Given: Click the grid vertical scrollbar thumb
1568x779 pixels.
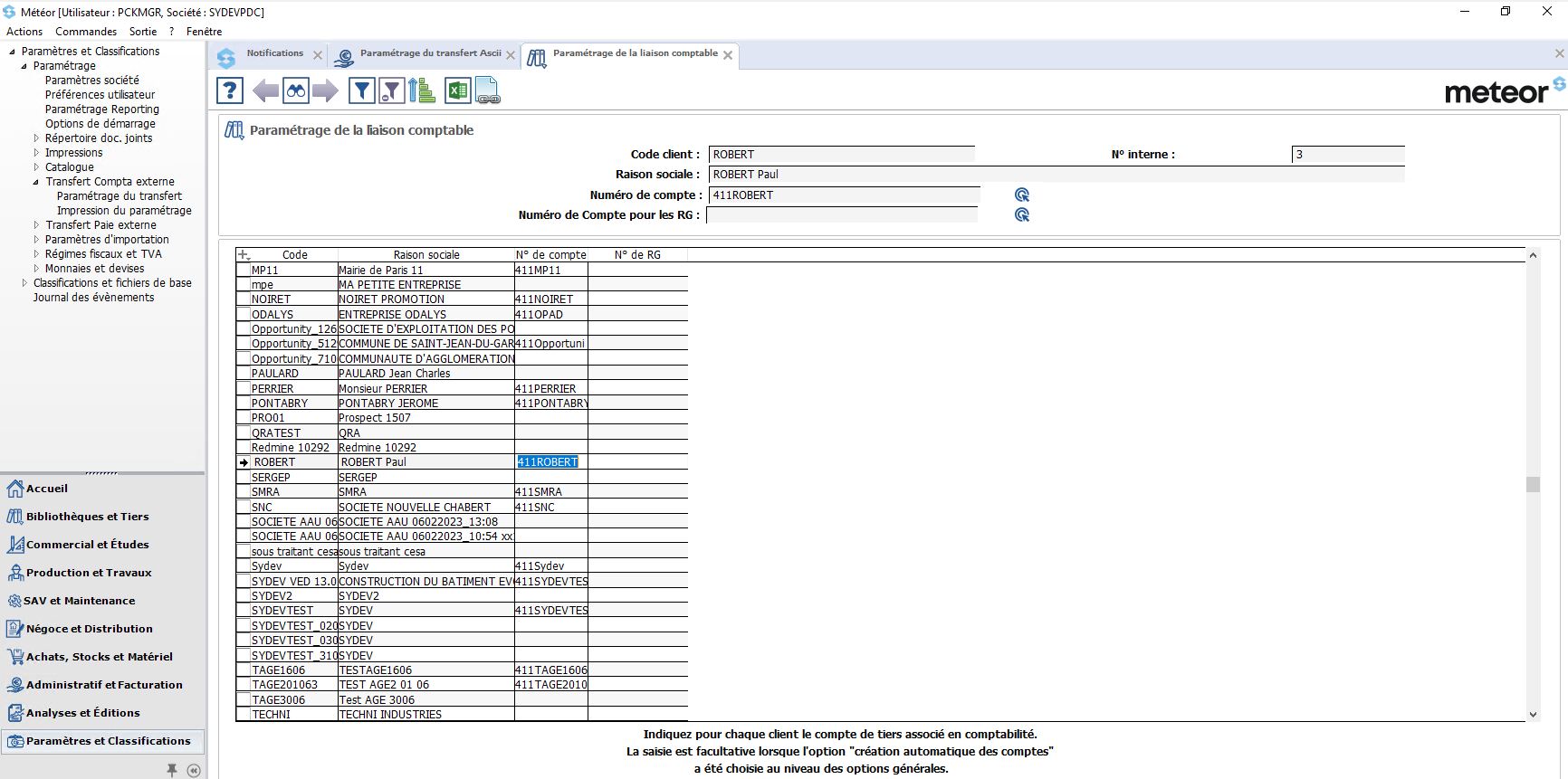Looking at the screenshot, I should click(x=1533, y=484).
